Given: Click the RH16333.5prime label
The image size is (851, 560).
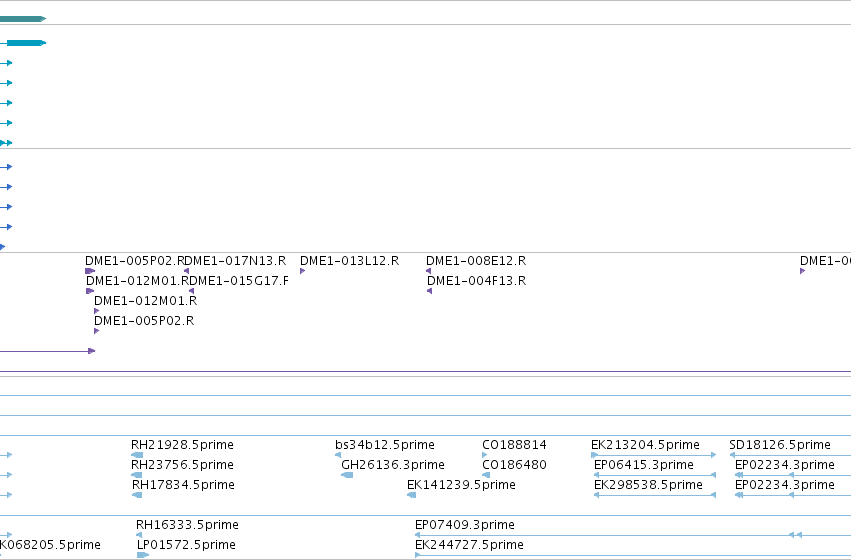Looking at the screenshot, I should (x=187, y=525).
